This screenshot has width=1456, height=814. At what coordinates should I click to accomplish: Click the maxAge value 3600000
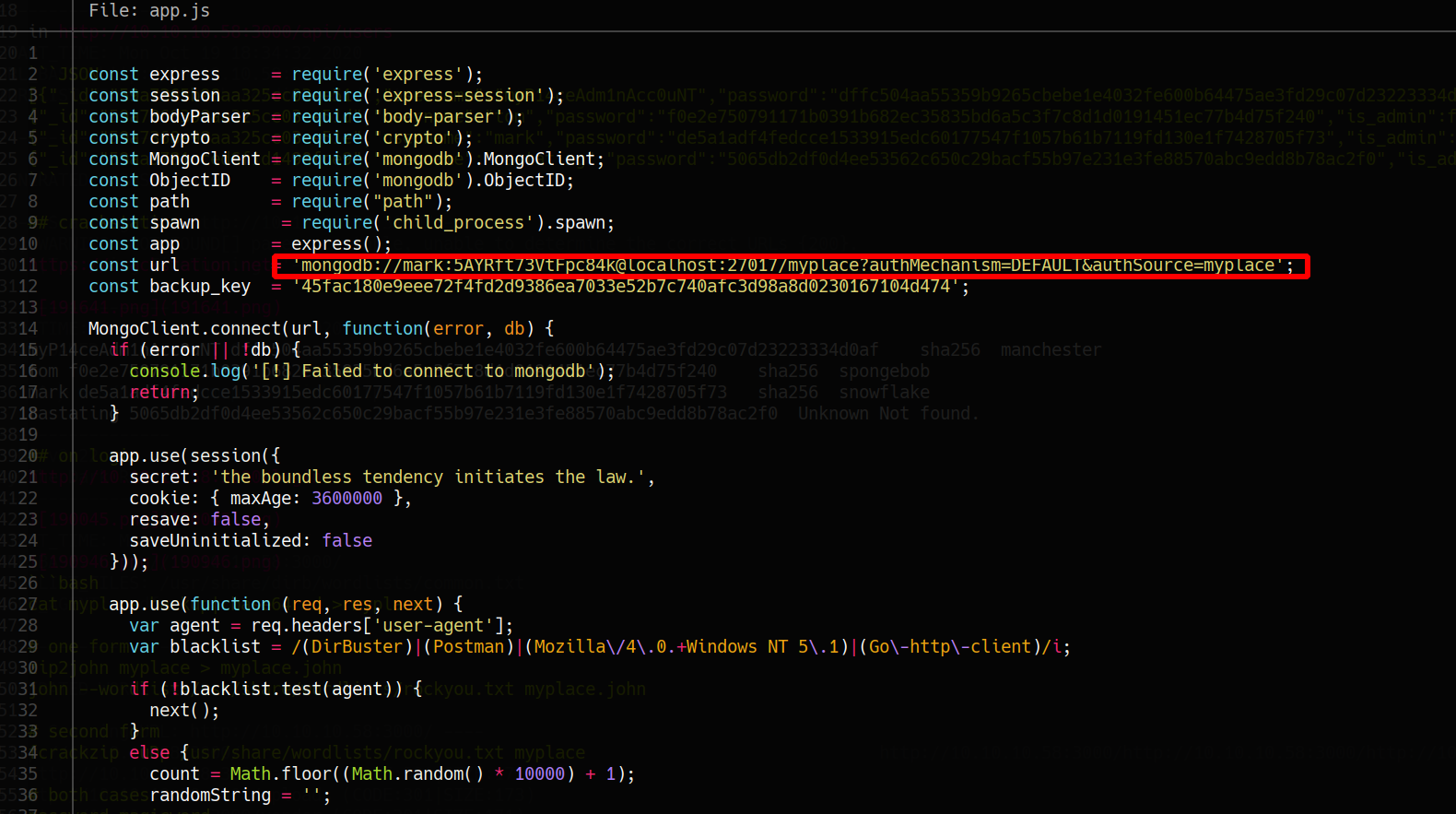click(346, 499)
